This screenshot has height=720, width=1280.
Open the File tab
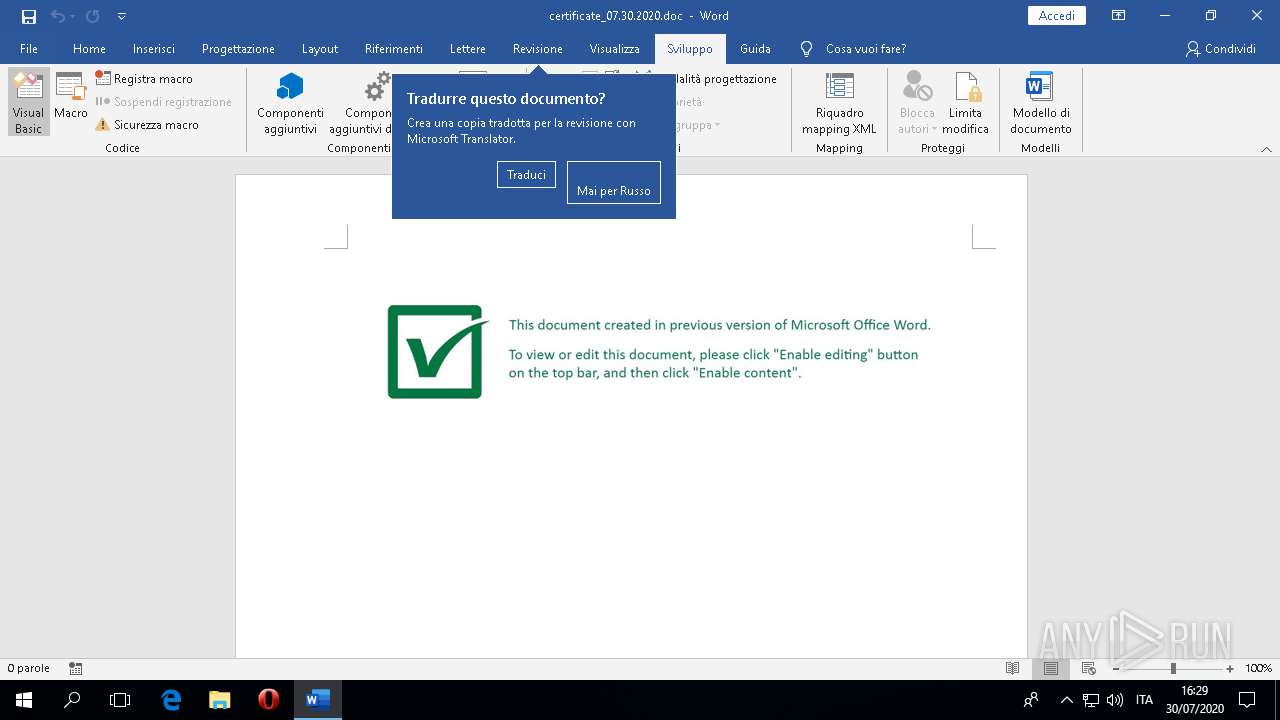[29, 49]
